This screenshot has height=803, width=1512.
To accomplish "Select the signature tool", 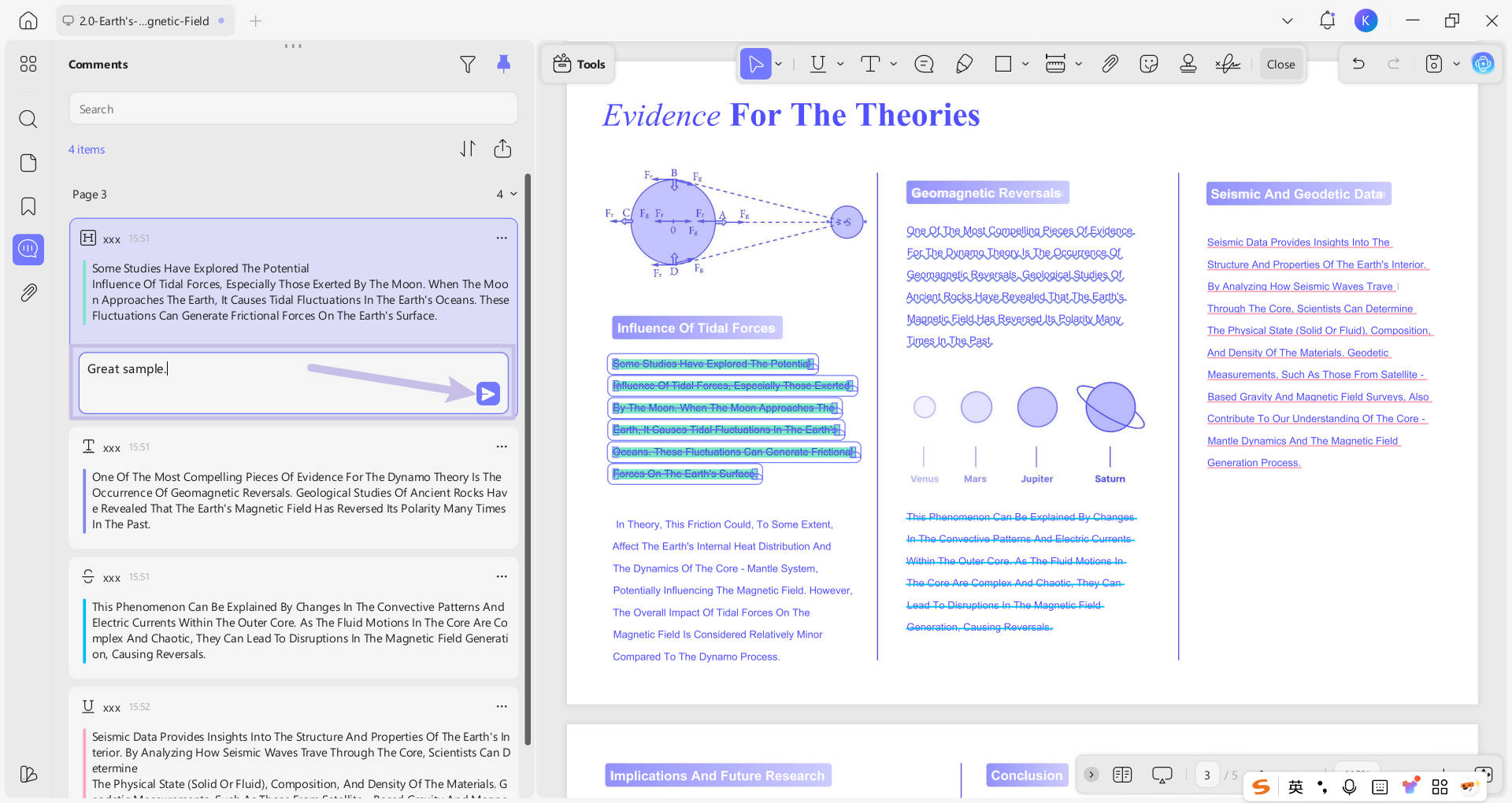I will 1228,64.
